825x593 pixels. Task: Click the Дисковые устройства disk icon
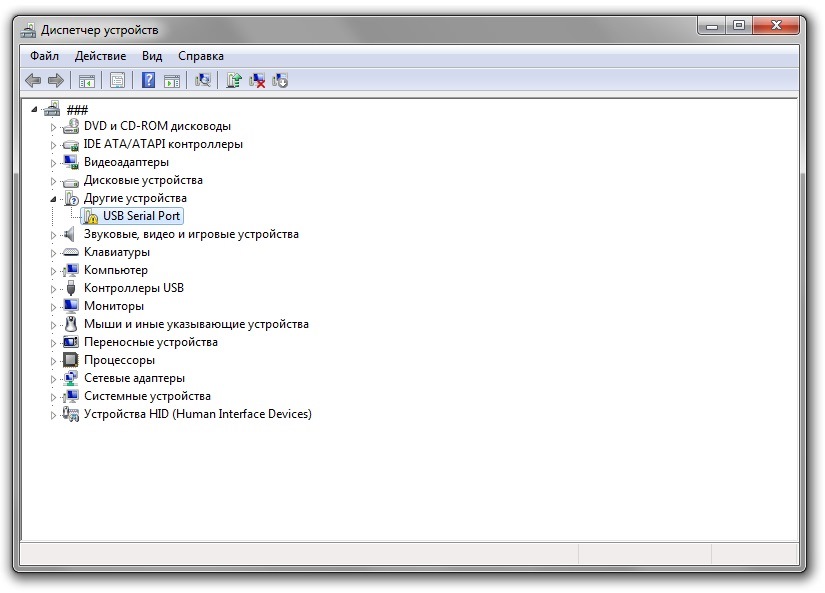(71, 181)
